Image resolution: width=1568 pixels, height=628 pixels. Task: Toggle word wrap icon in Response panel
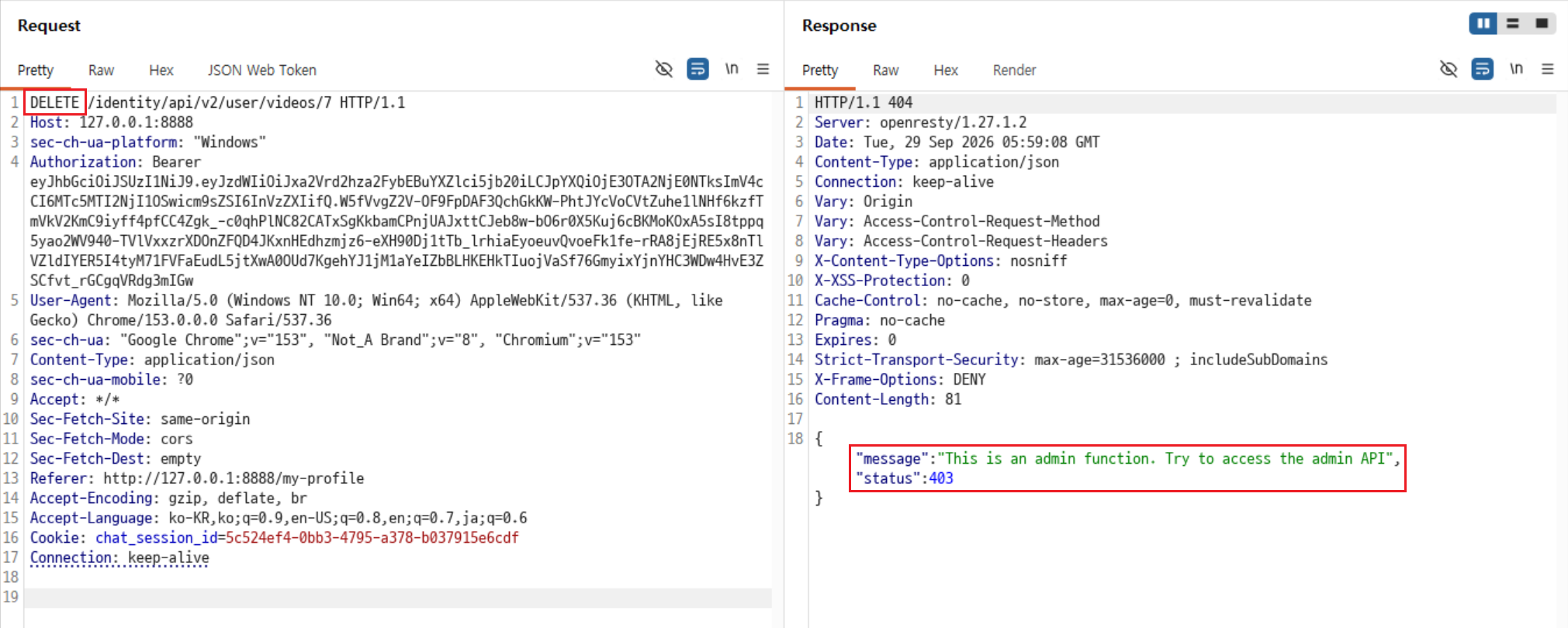pos(1482,69)
